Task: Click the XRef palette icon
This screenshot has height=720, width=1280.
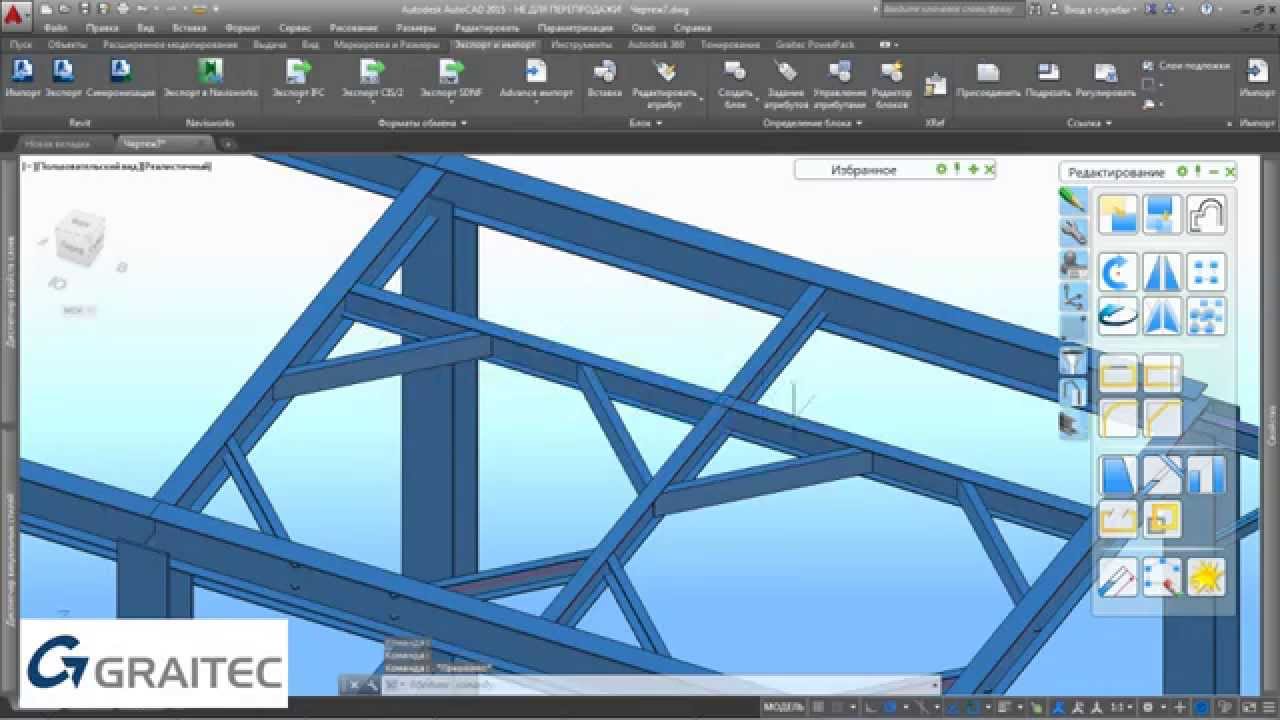Action: [935, 86]
